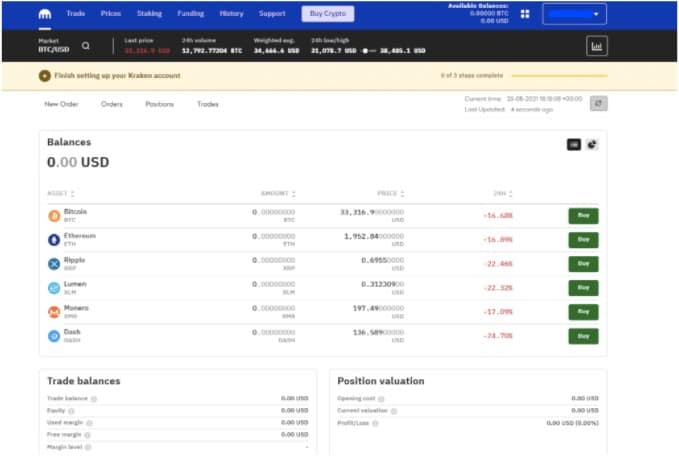Click the Available Balances text in header

[479, 6]
